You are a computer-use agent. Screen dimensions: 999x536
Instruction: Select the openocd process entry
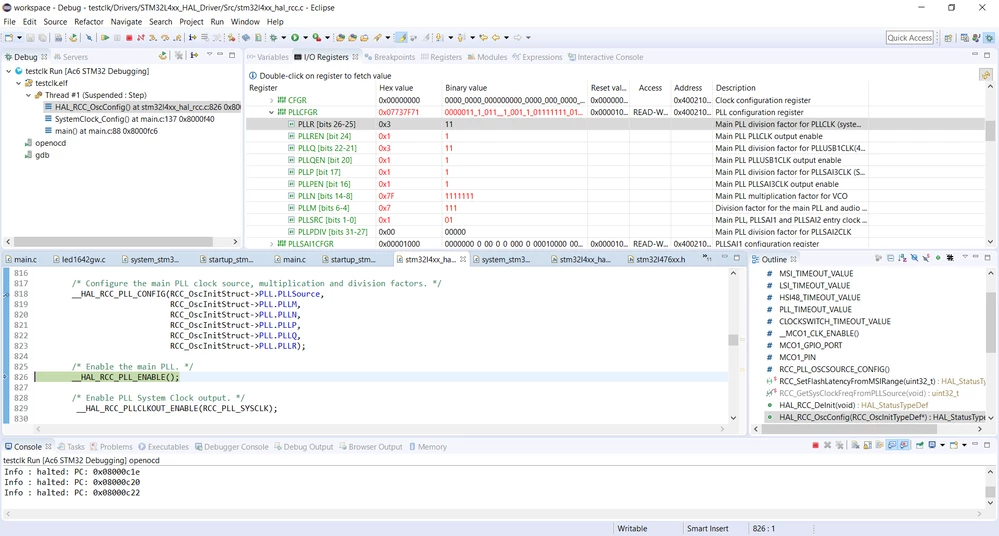coord(50,143)
